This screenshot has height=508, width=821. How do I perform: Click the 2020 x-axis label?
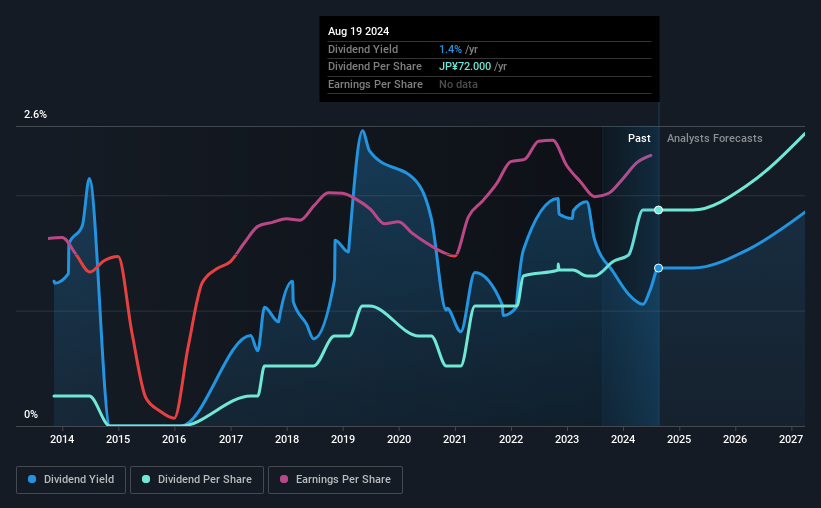[x=399, y=439]
